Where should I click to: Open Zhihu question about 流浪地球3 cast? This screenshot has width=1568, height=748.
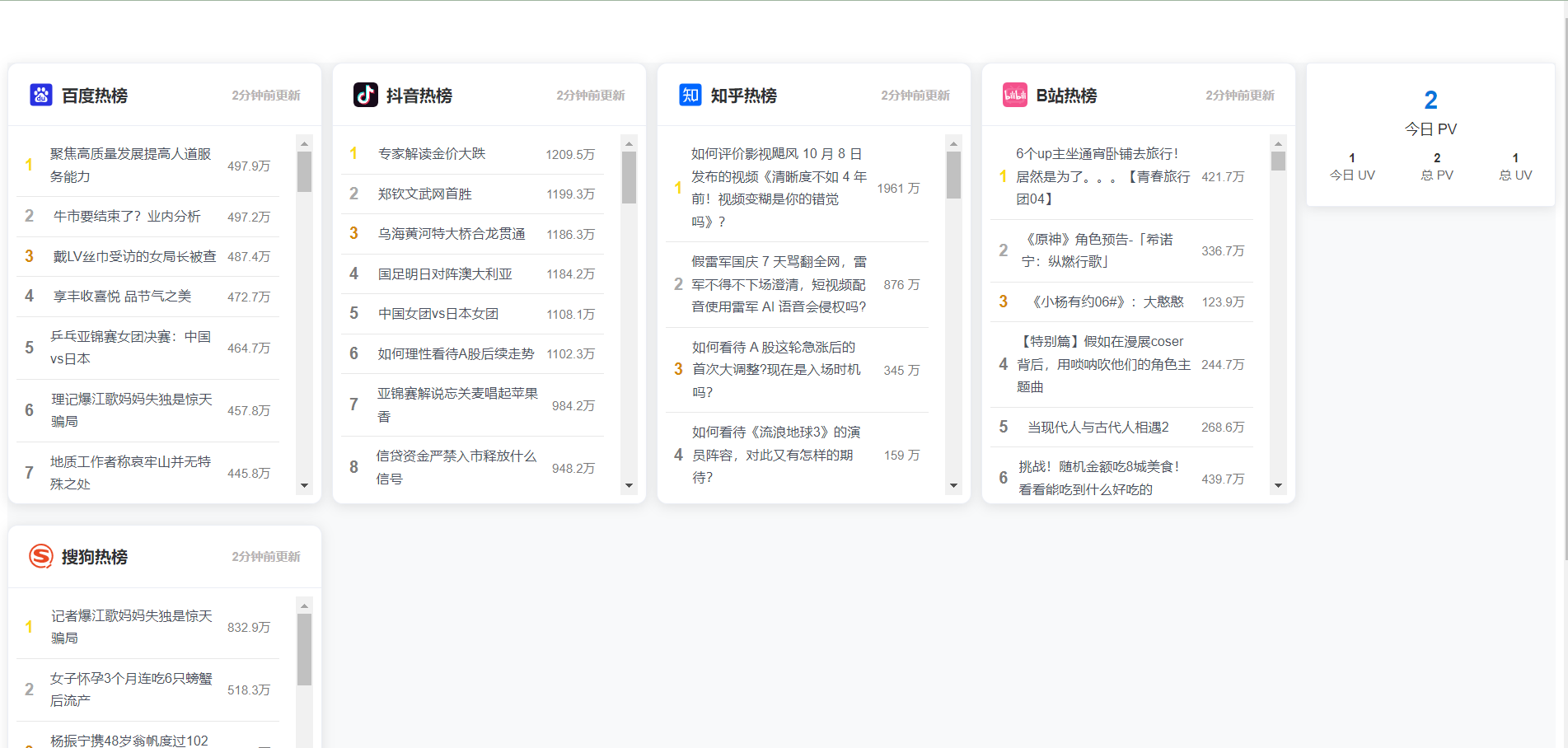click(775, 455)
